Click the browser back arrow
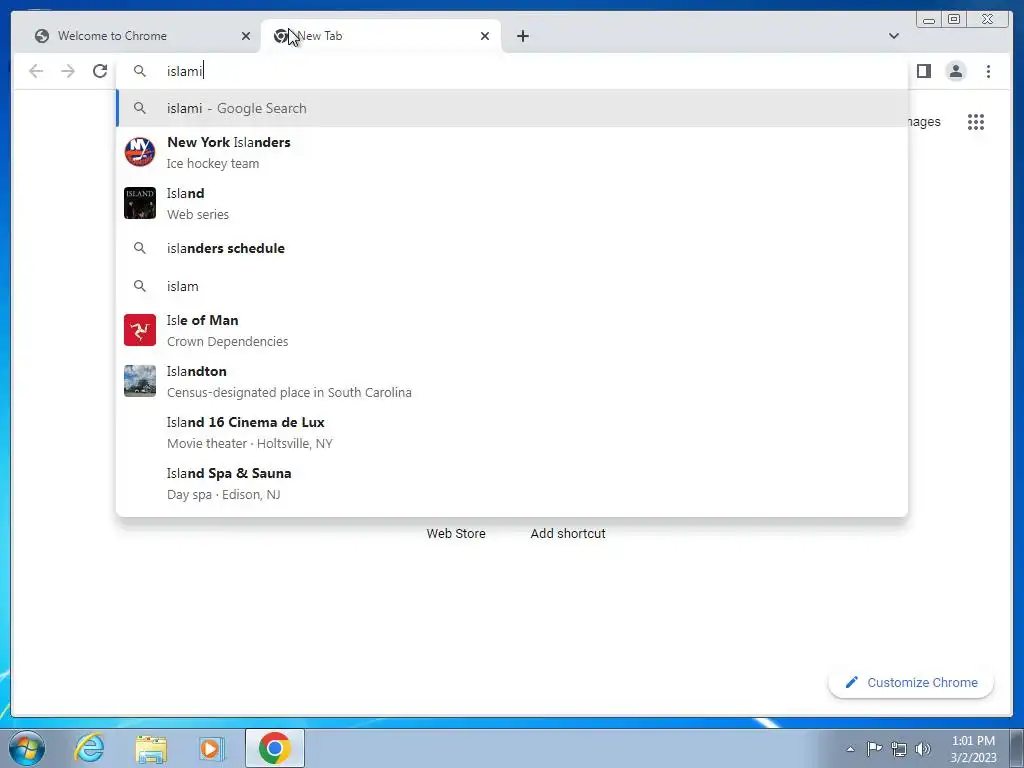Screen dimensions: 1024x768 pyautogui.click(x=36, y=71)
